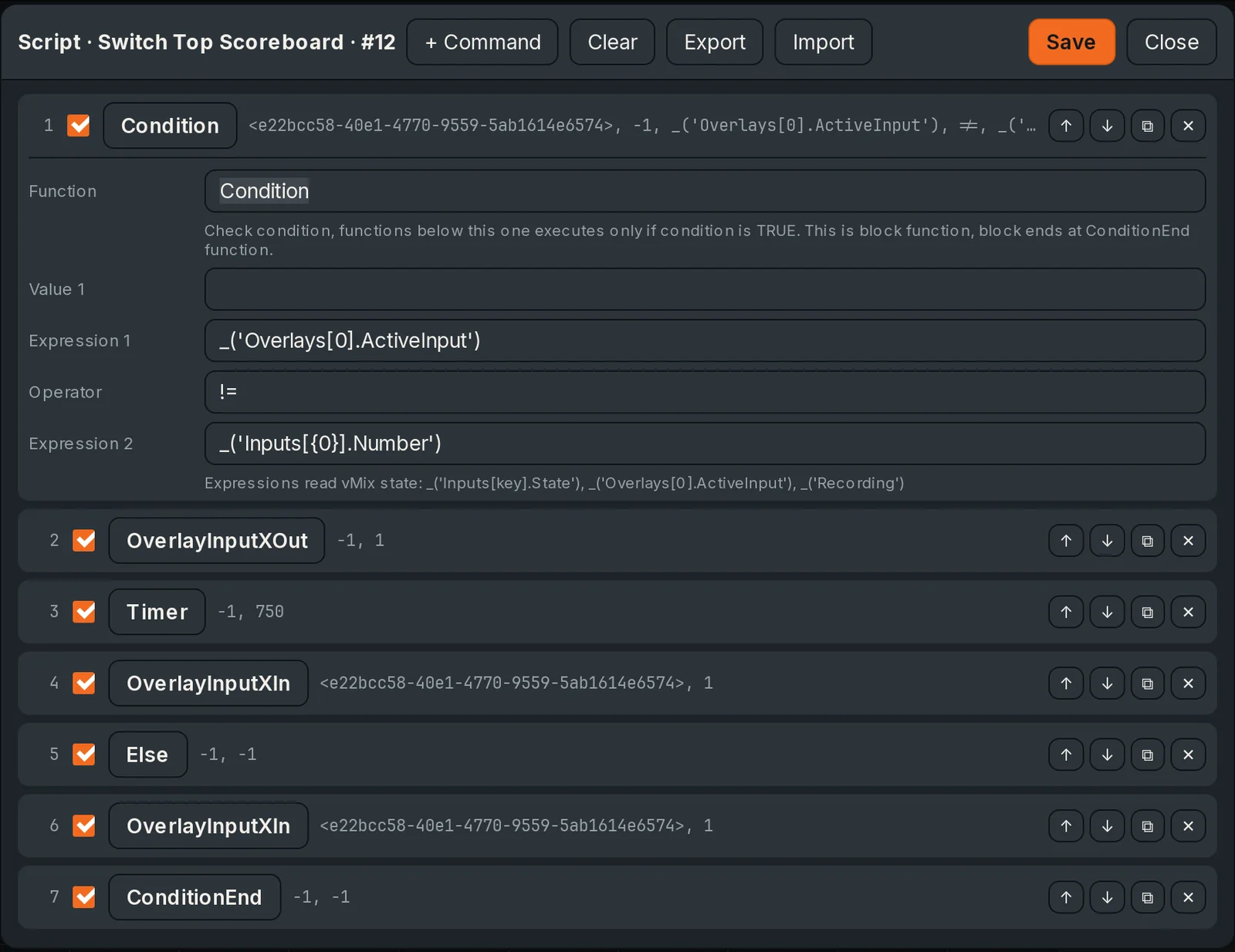Expand the ConditionEnd command
1235x952 pixels.
(195, 897)
